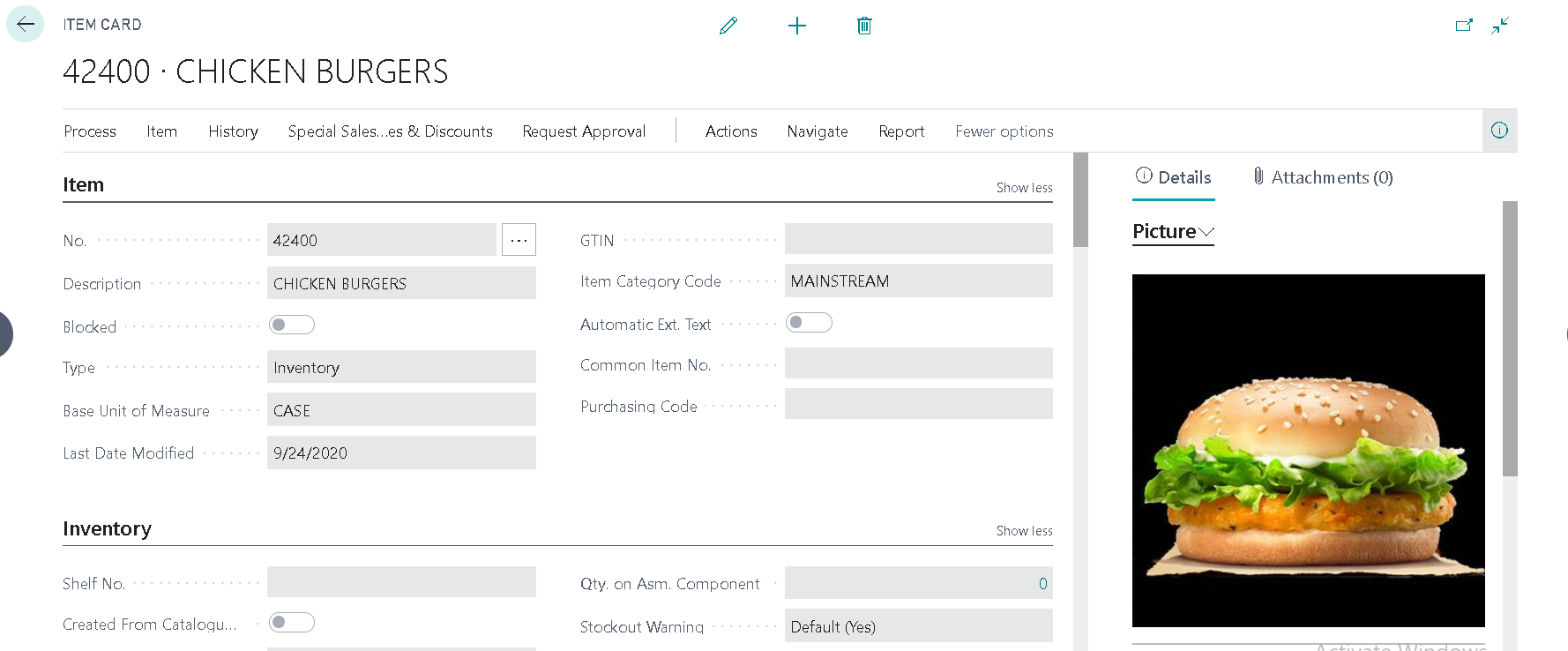Open the Navigate menu

coord(817,131)
